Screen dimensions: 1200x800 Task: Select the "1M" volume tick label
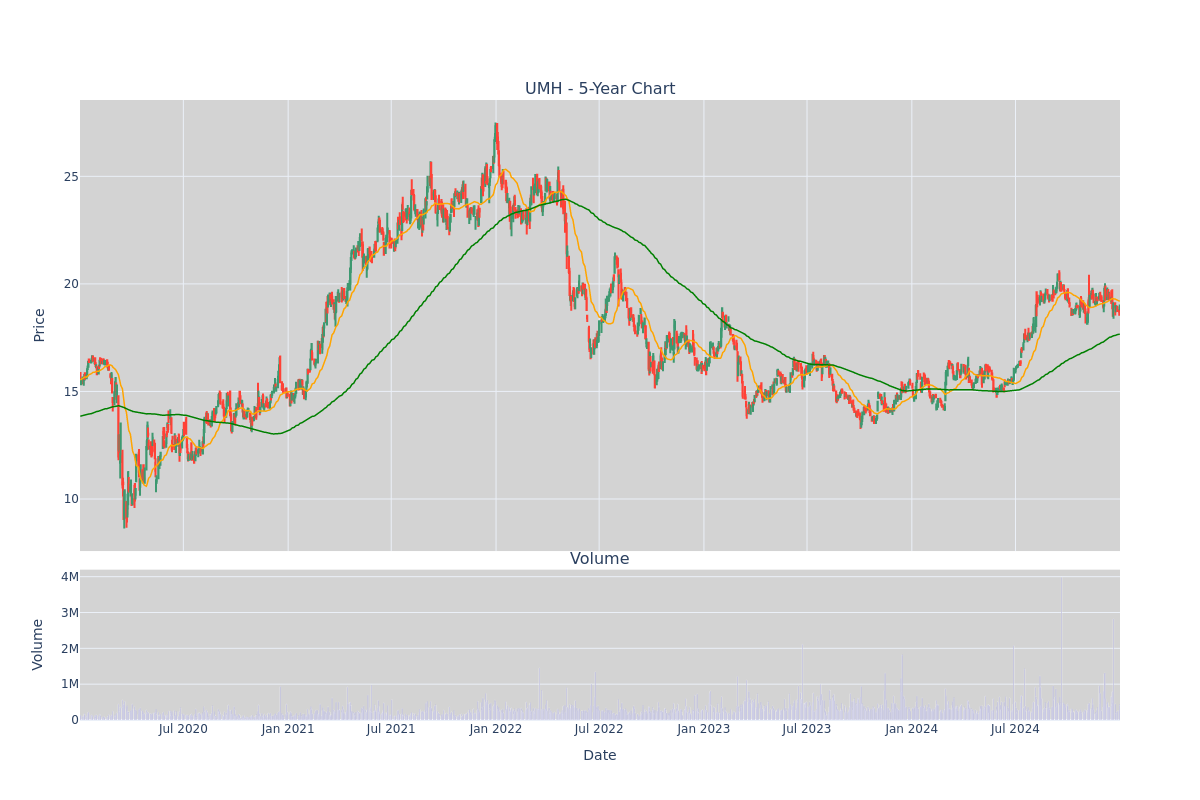(70, 684)
